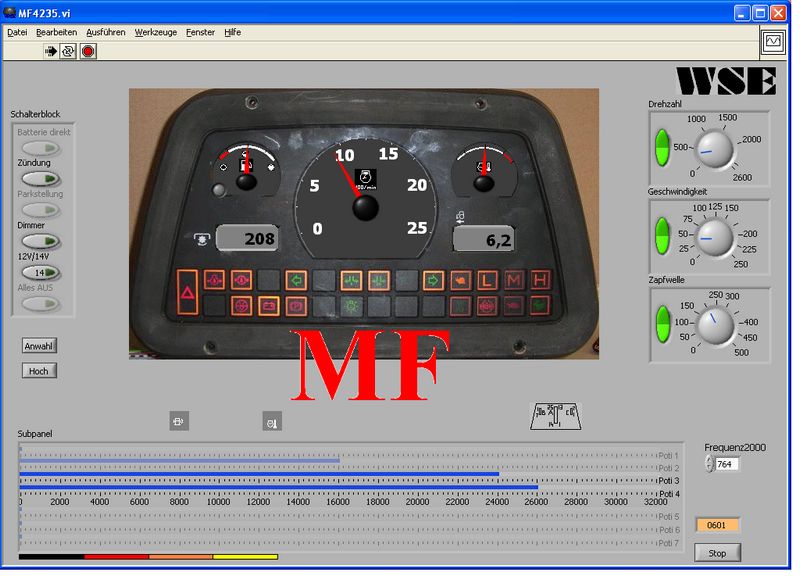
Task: Click the green right turn arrow indicator
Action: point(433,280)
